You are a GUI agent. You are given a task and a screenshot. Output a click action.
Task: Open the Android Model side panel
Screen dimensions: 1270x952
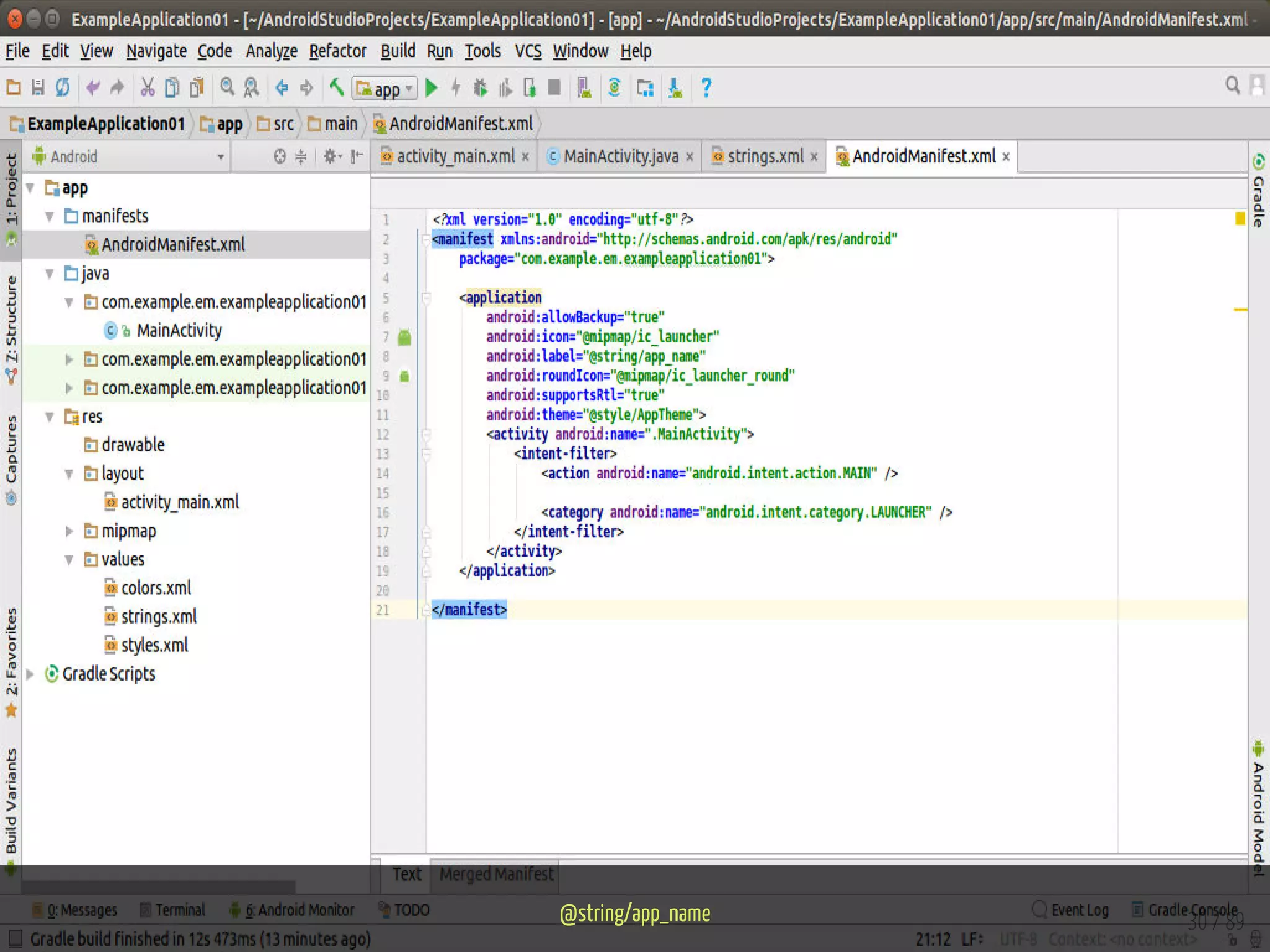[1258, 808]
